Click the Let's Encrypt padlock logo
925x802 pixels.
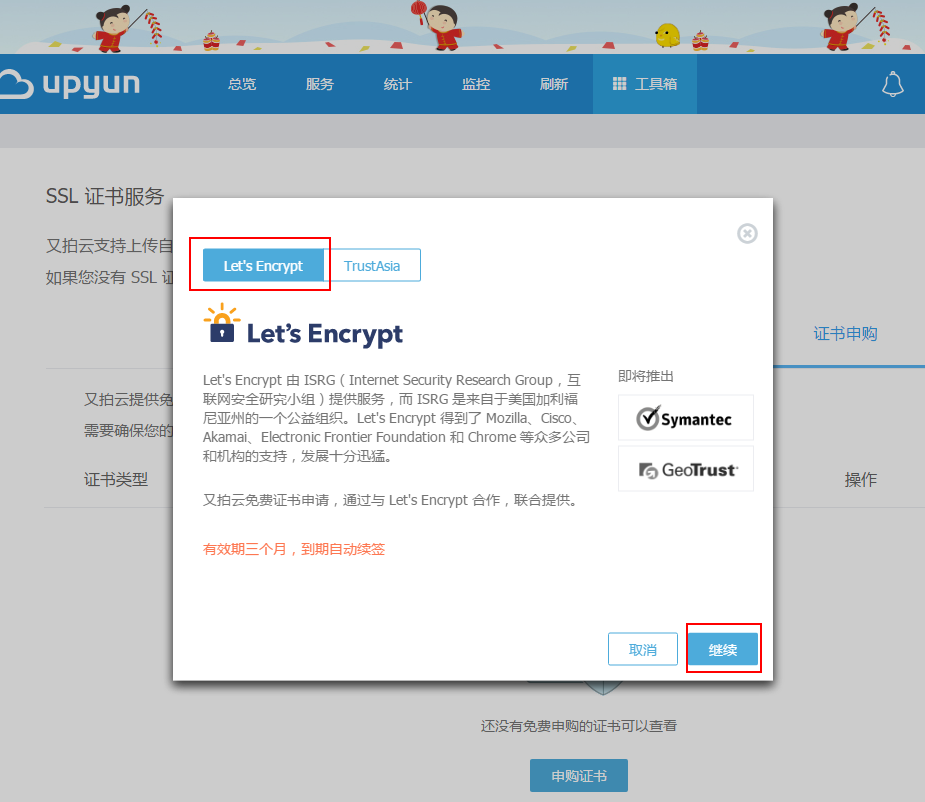pos(221,325)
